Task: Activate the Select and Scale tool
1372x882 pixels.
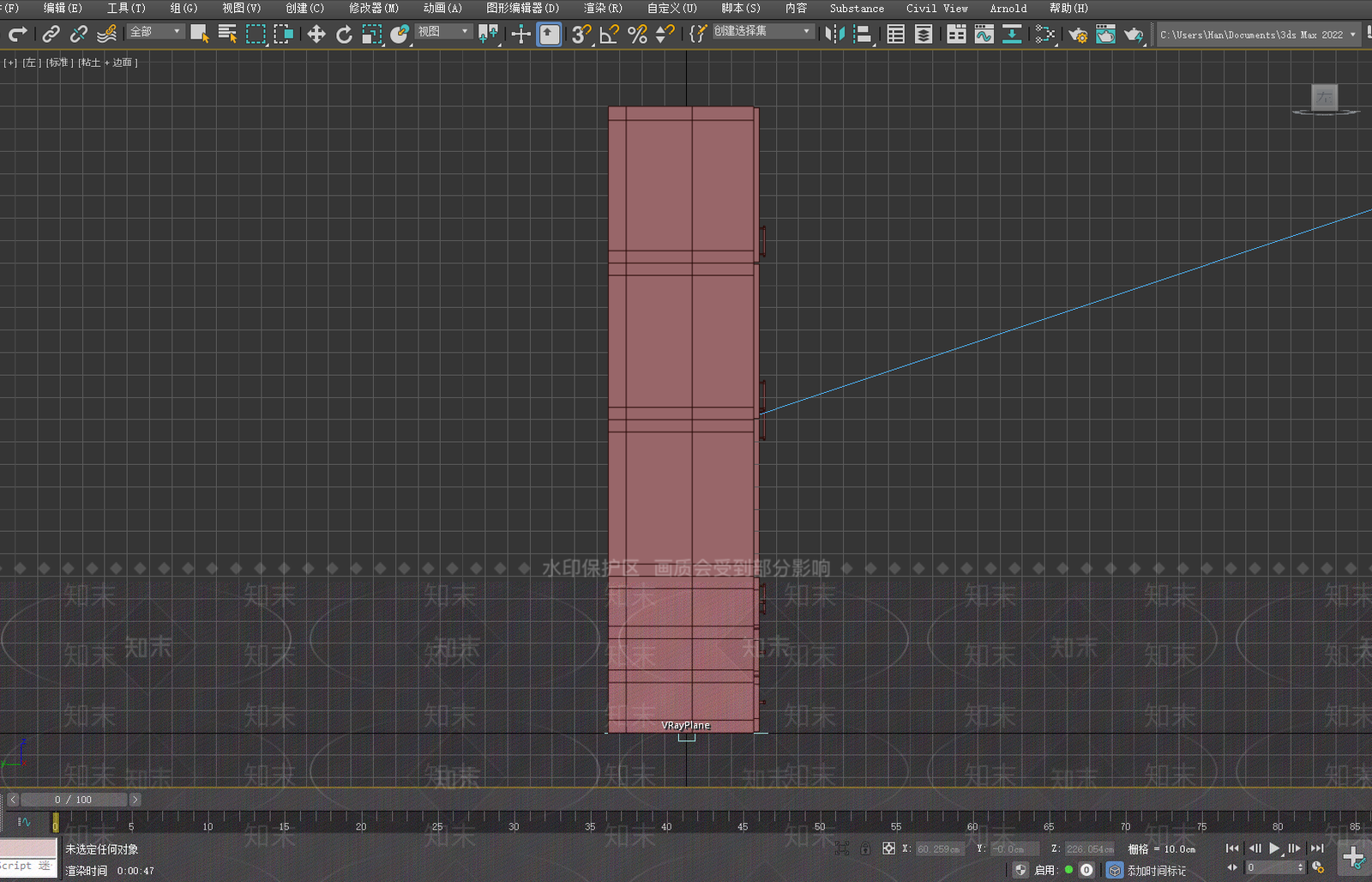Action: pyautogui.click(x=371, y=34)
